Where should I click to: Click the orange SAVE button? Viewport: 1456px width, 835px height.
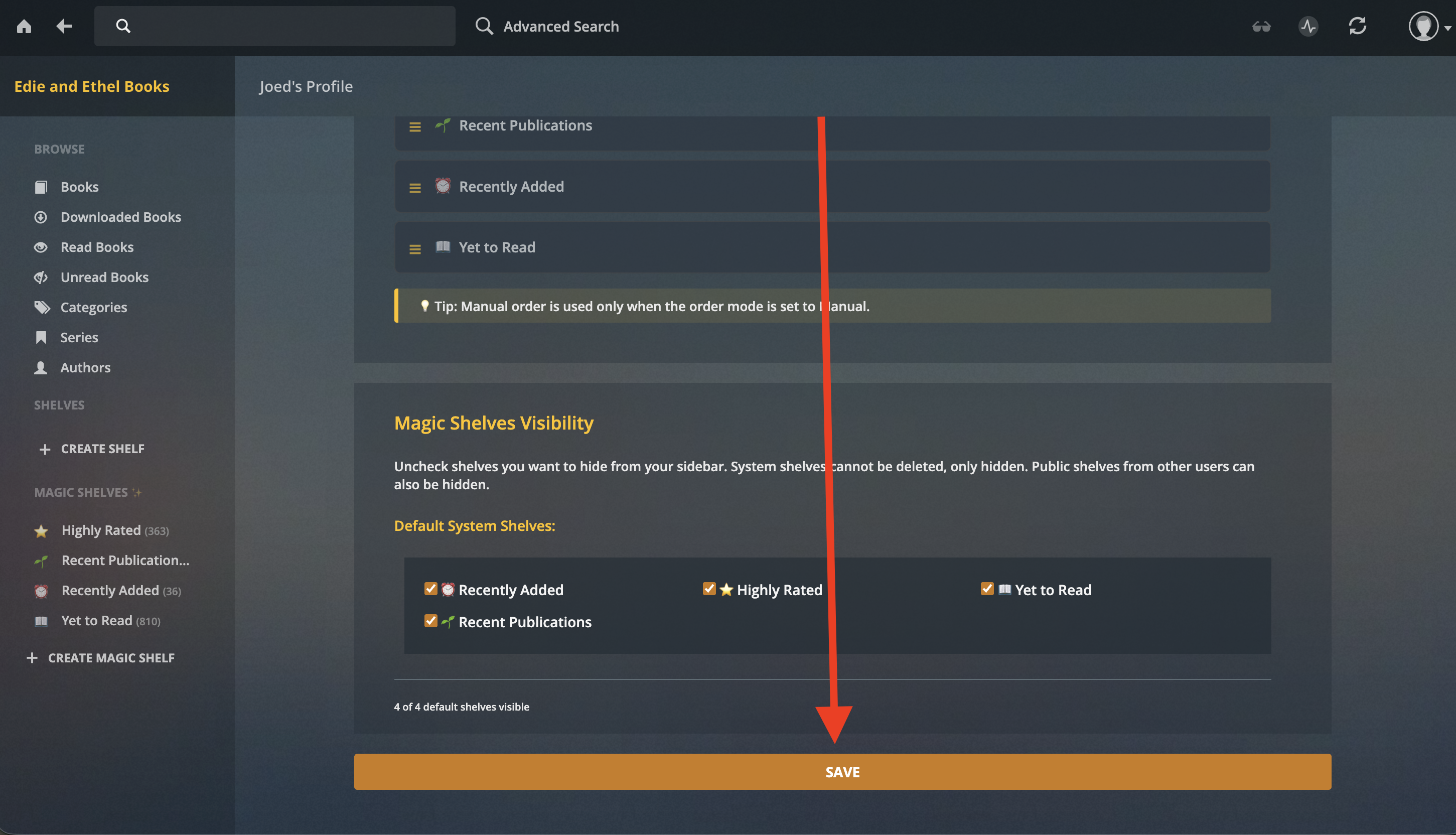coord(842,772)
